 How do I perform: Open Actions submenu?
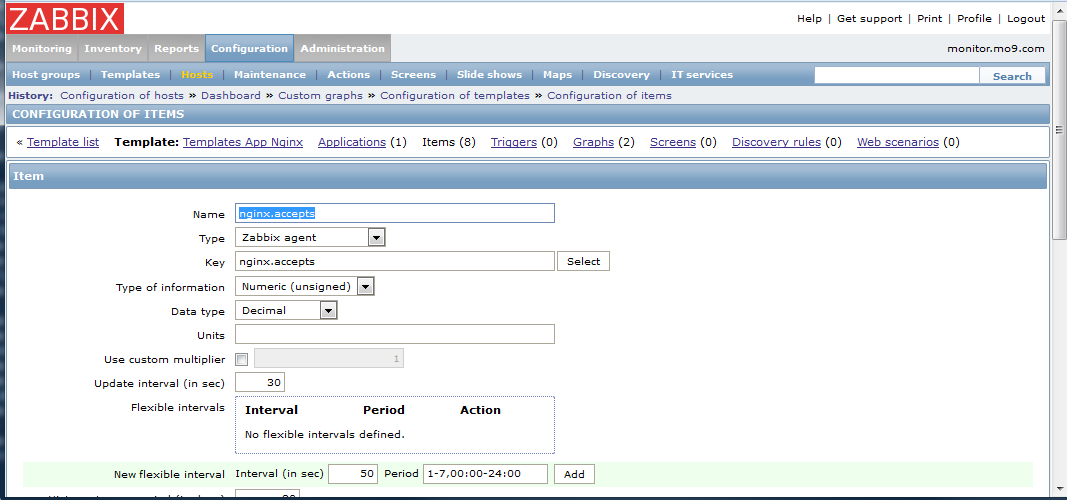[x=348, y=75]
